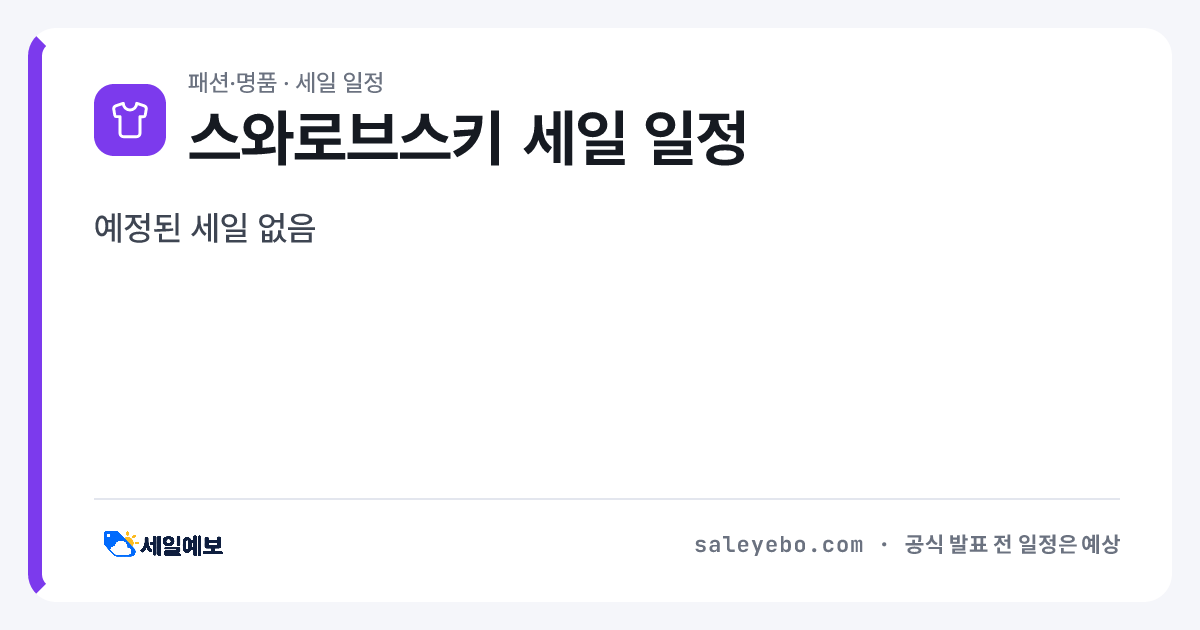This screenshot has width=1200, height=630.
Task: Click 세일 일정 at the headline's end
Action: click(x=635, y=137)
